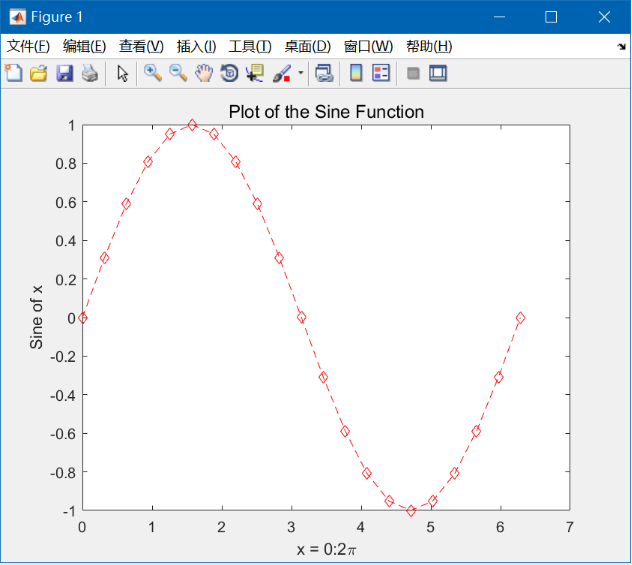This screenshot has width=632, height=565.
Task: Activate the Data Cursor tool
Action: coord(255,73)
